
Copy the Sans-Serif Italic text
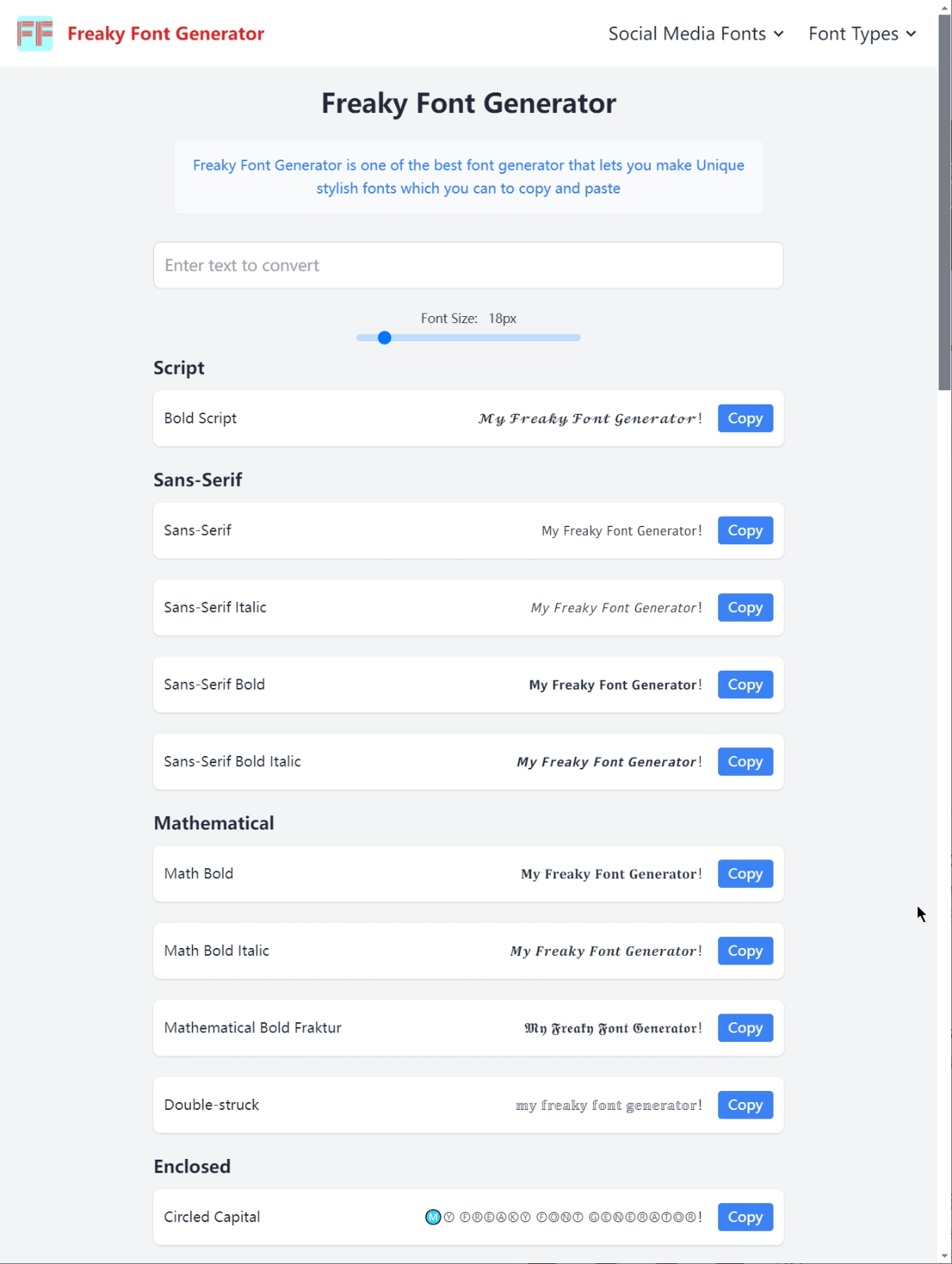tap(745, 608)
